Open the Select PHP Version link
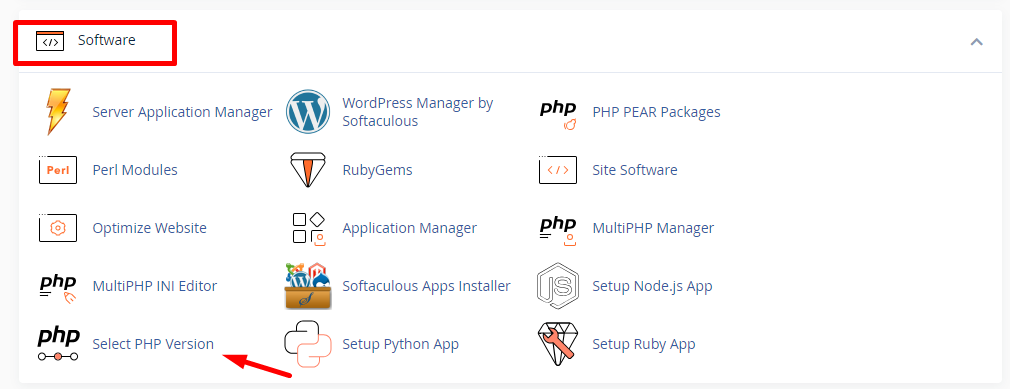The height and width of the screenshot is (389, 1010). tap(153, 344)
